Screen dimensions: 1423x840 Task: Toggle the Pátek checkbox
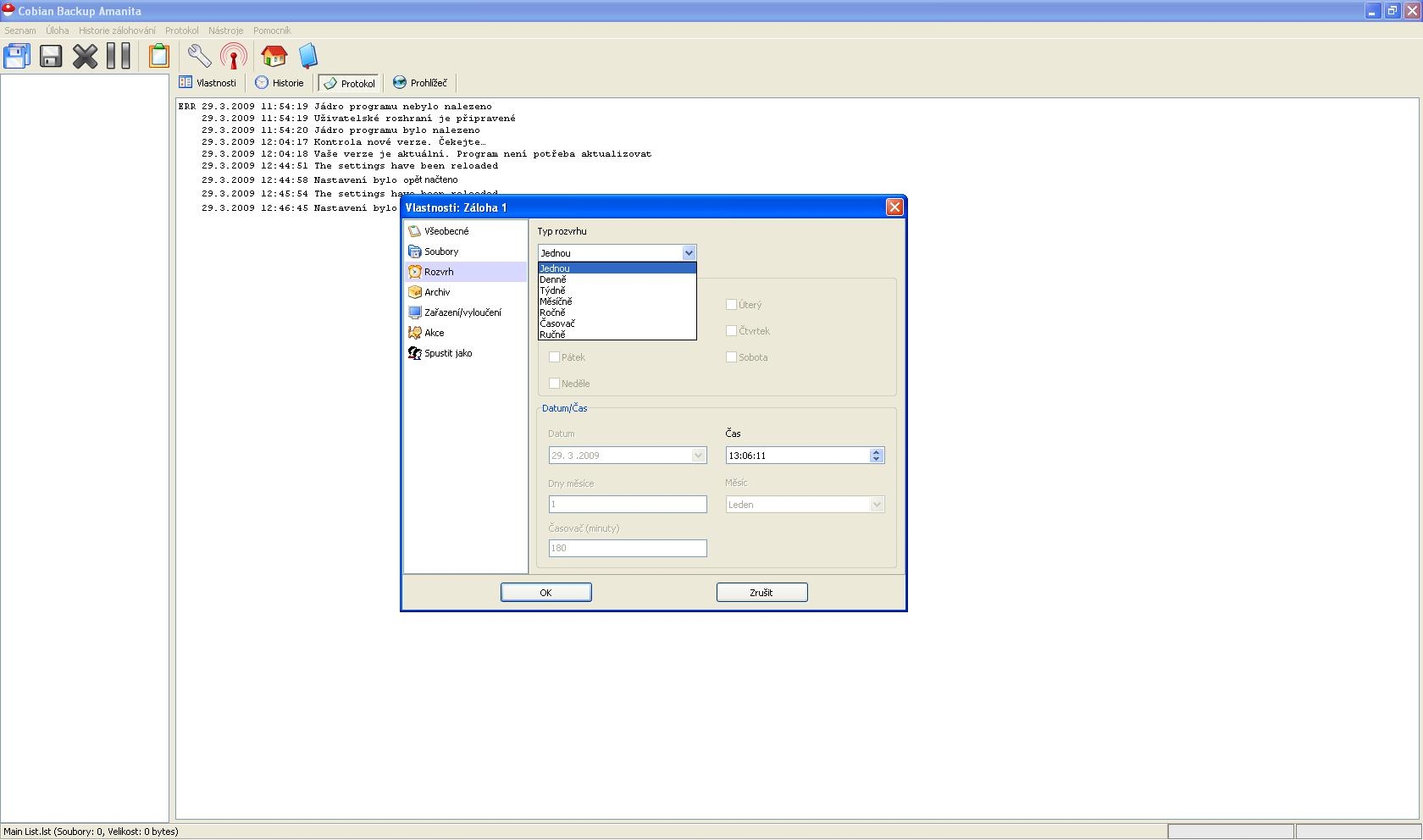click(x=554, y=356)
